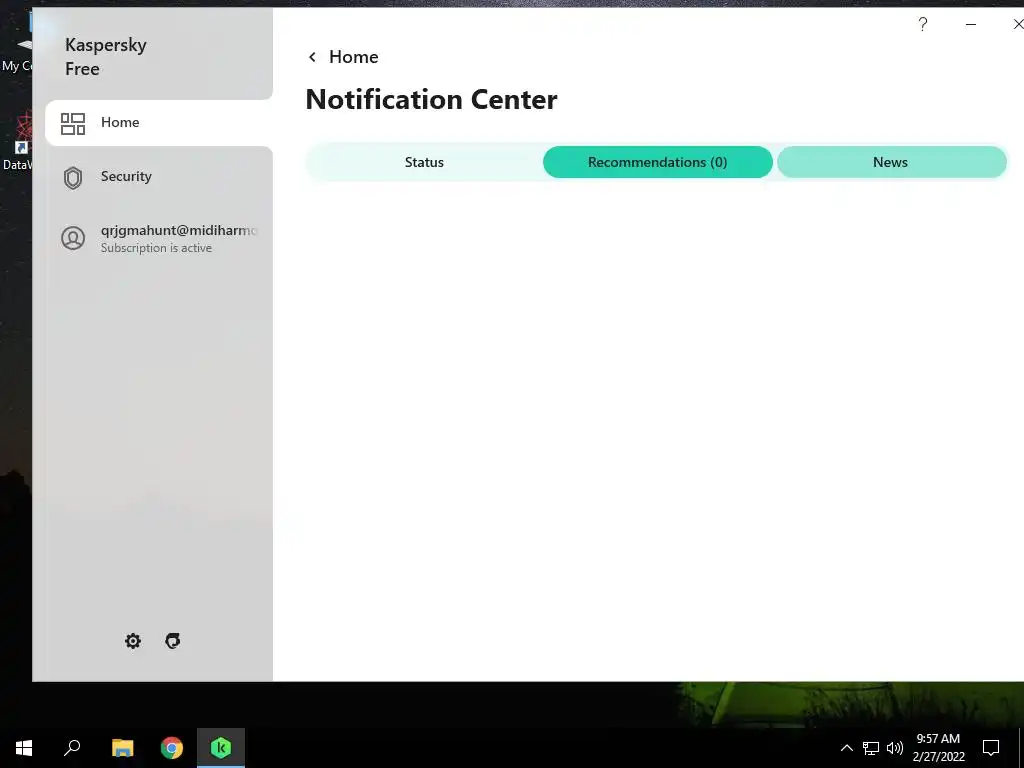The width and height of the screenshot is (1024, 768).
Task: Launch Google Chrome from taskbar
Action: [172, 748]
